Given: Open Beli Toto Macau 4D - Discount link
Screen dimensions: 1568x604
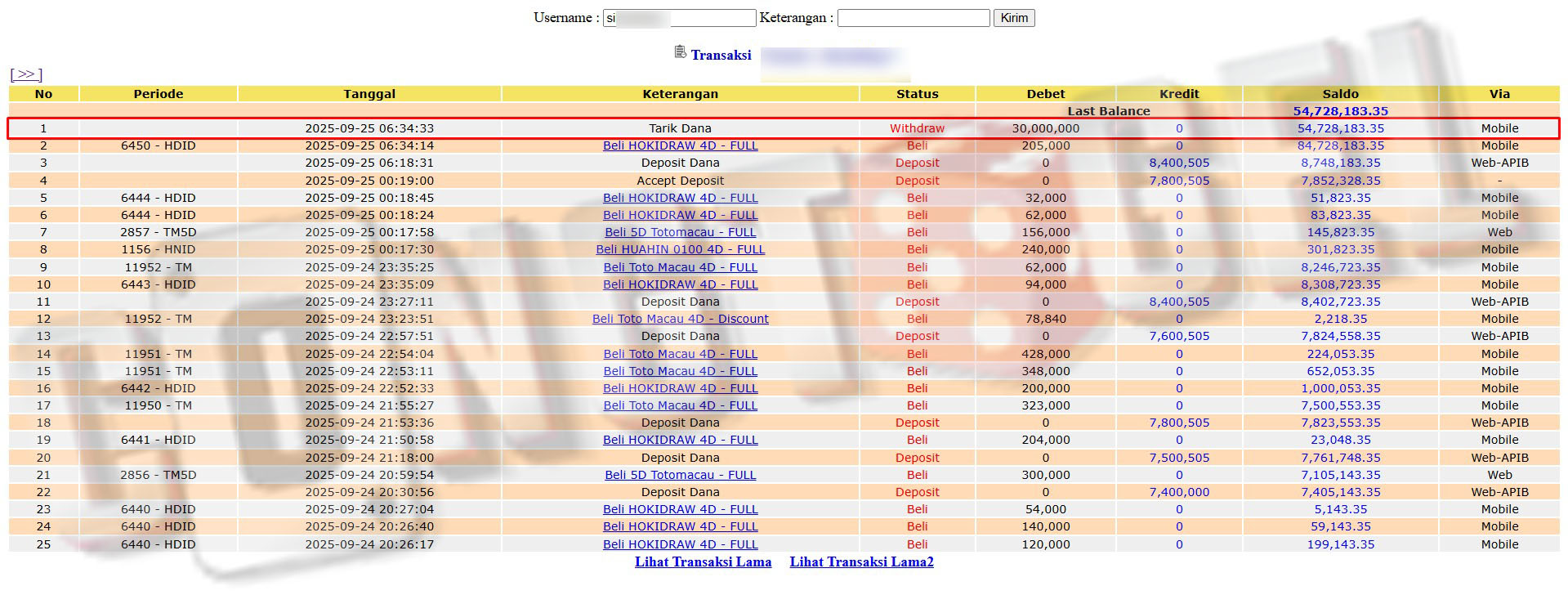Looking at the screenshot, I should click(680, 319).
